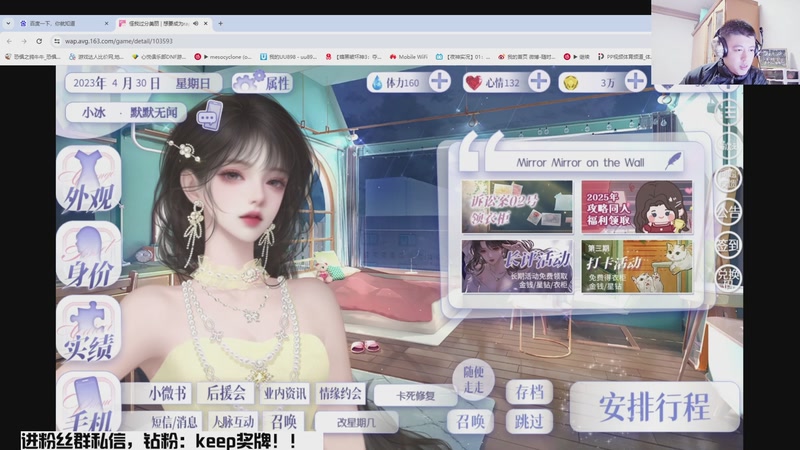Open the 短信/消息 messages button
Viewport: 800px width, 450px height.
pos(174,422)
